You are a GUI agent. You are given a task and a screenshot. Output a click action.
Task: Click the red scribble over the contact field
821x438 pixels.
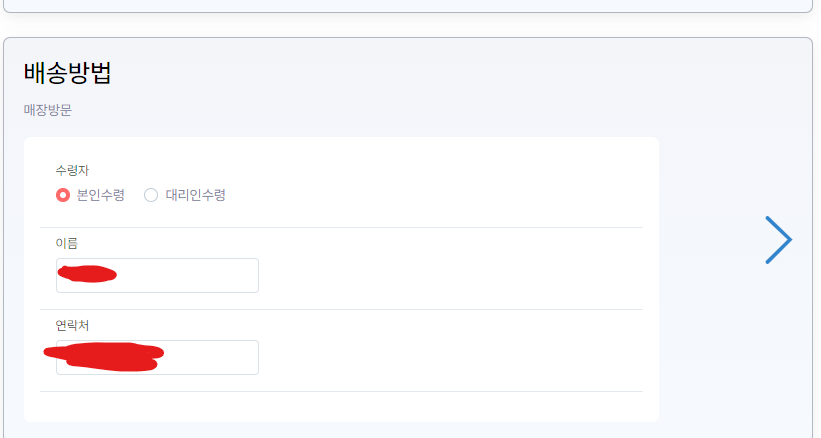point(104,356)
